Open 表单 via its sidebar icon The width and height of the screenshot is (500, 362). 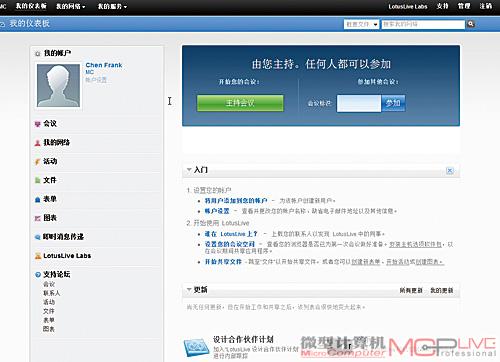[x=38, y=199]
